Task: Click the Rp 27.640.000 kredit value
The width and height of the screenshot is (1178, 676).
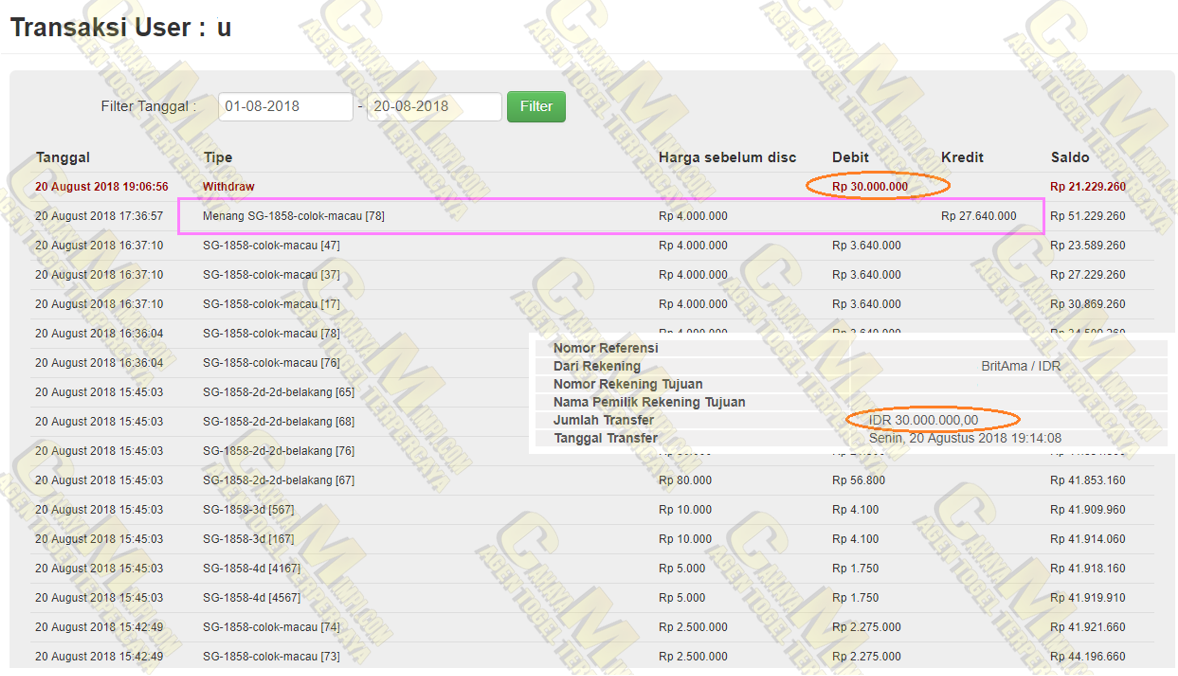Action: tap(978, 216)
